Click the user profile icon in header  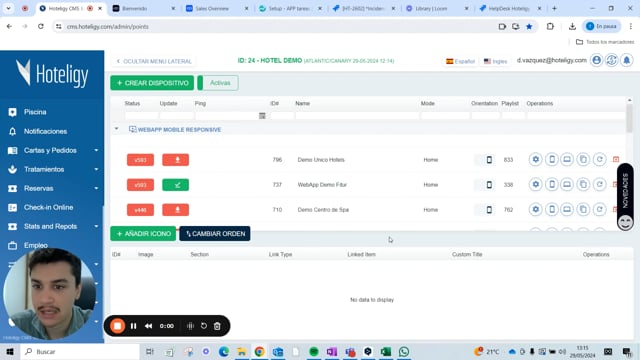596,60
